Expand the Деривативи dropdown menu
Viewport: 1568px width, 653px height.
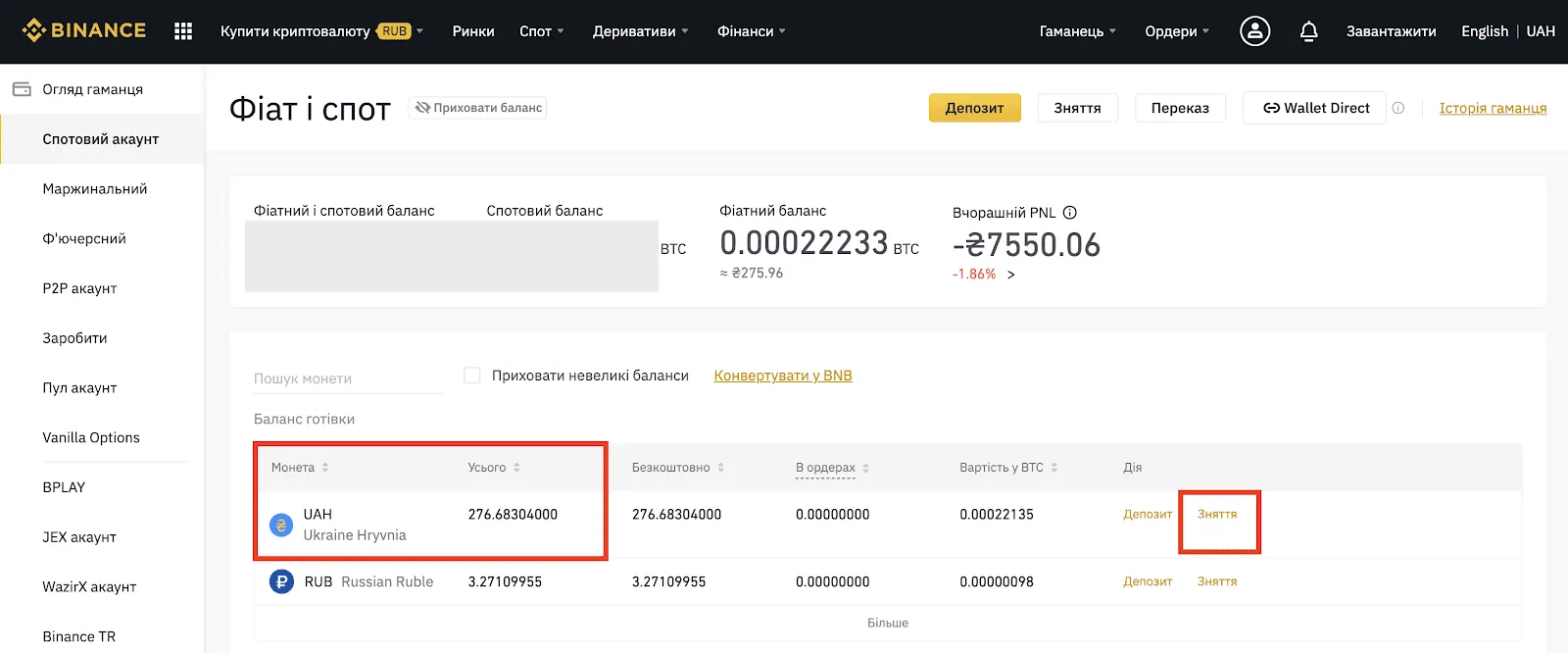[640, 31]
